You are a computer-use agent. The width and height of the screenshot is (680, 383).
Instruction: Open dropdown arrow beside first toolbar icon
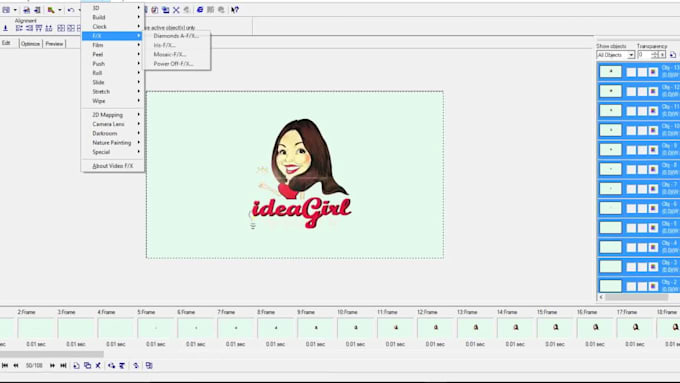pos(15,10)
